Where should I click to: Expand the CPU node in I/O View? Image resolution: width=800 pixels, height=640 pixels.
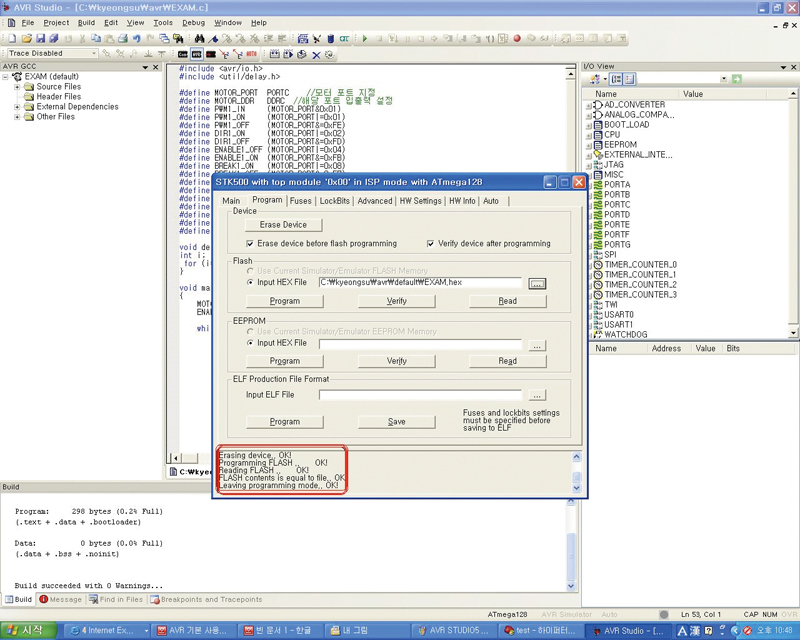[x=589, y=135]
